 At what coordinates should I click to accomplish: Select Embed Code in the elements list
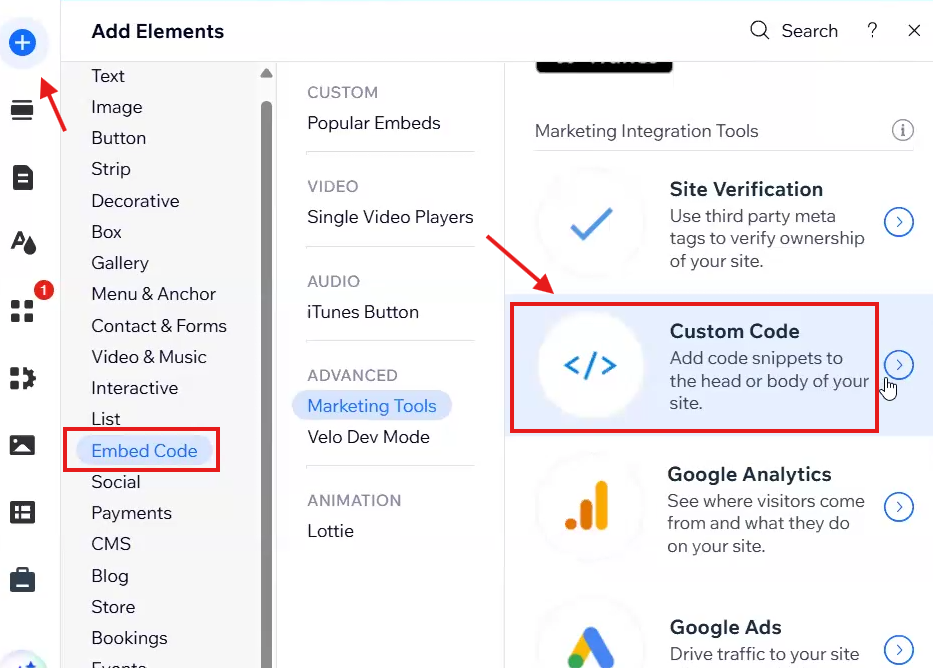point(144,451)
